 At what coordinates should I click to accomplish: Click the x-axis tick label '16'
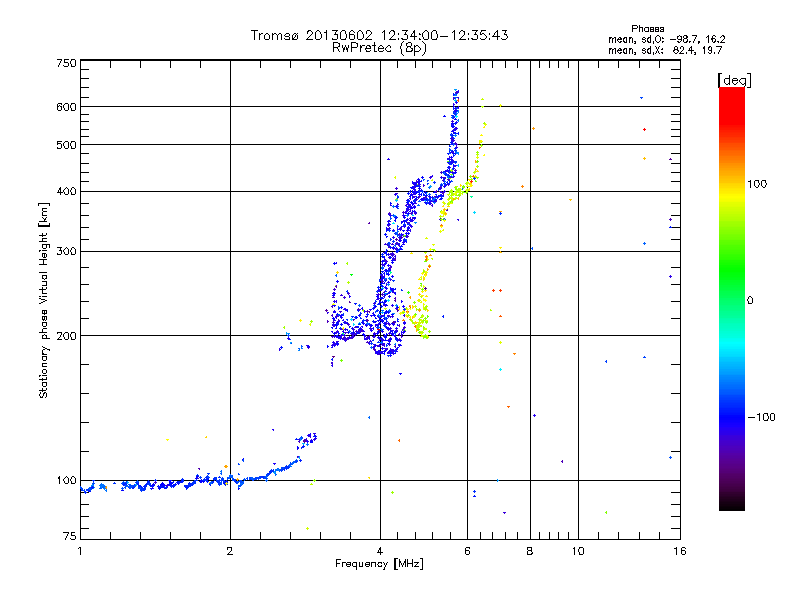(680, 551)
